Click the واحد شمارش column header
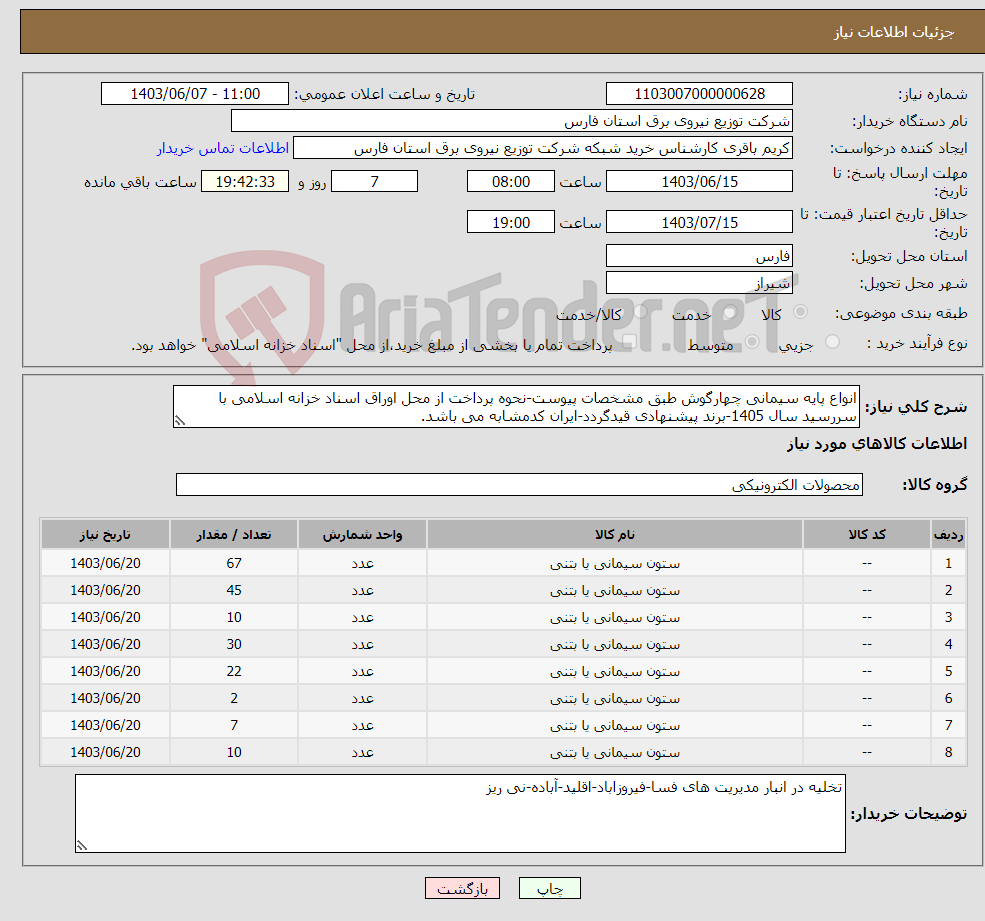985x921 pixels. (362, 535)
